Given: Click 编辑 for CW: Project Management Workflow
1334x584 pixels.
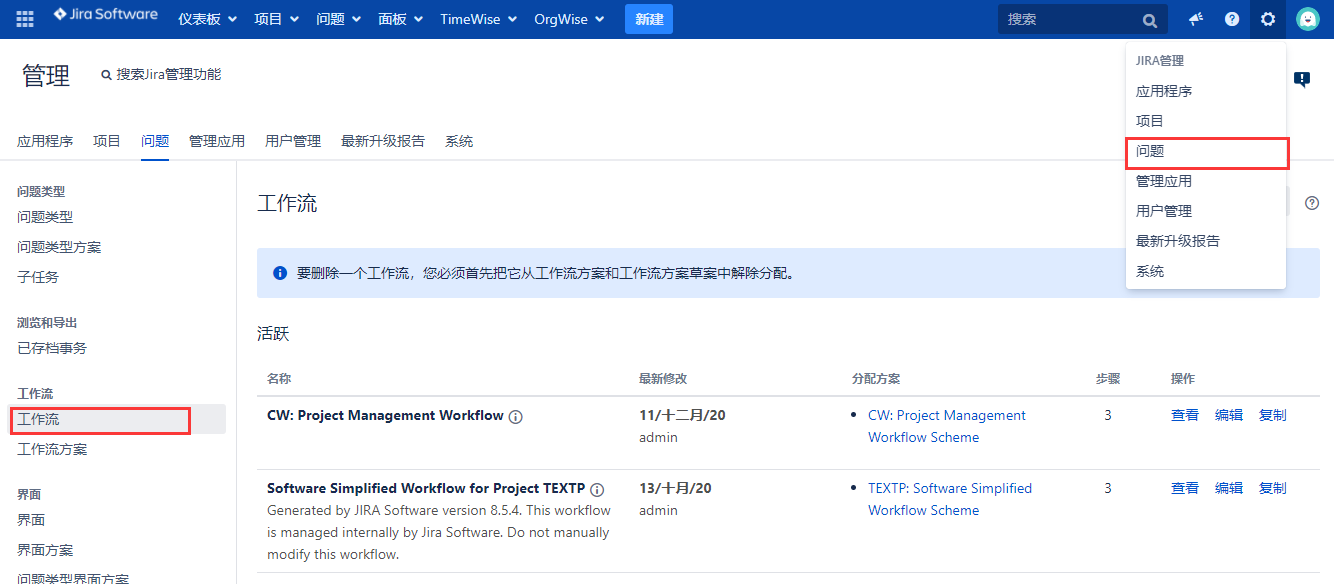Looking at the screenshot, I should pos(1228,415).
